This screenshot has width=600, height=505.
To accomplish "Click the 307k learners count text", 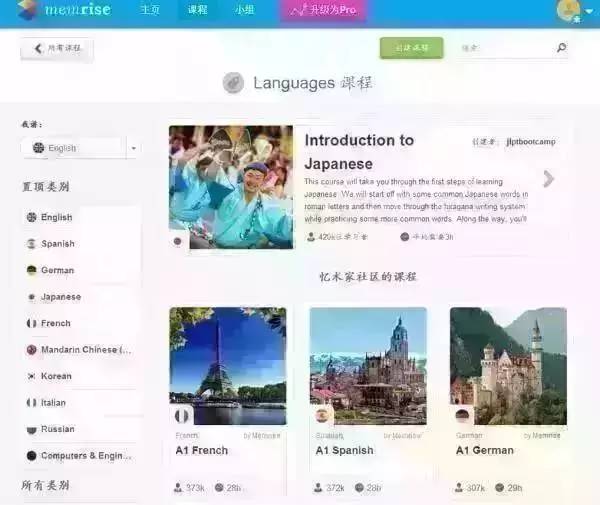I will (x=476, y=488).
